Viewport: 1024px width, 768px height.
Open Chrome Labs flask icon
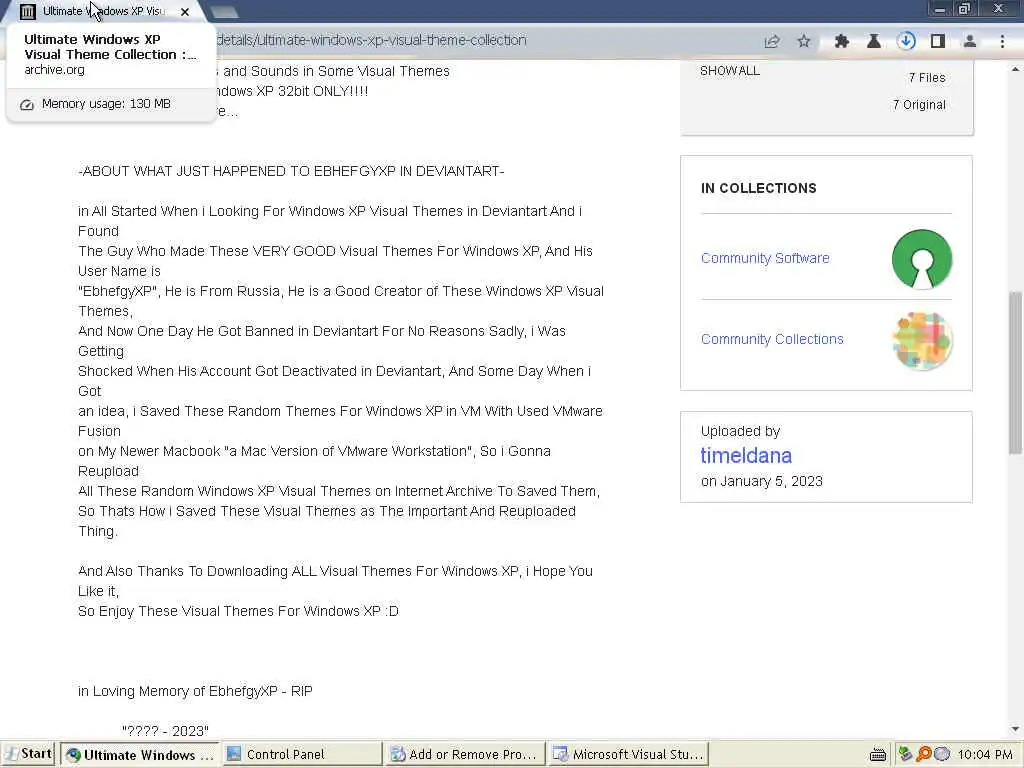[873, 41]
